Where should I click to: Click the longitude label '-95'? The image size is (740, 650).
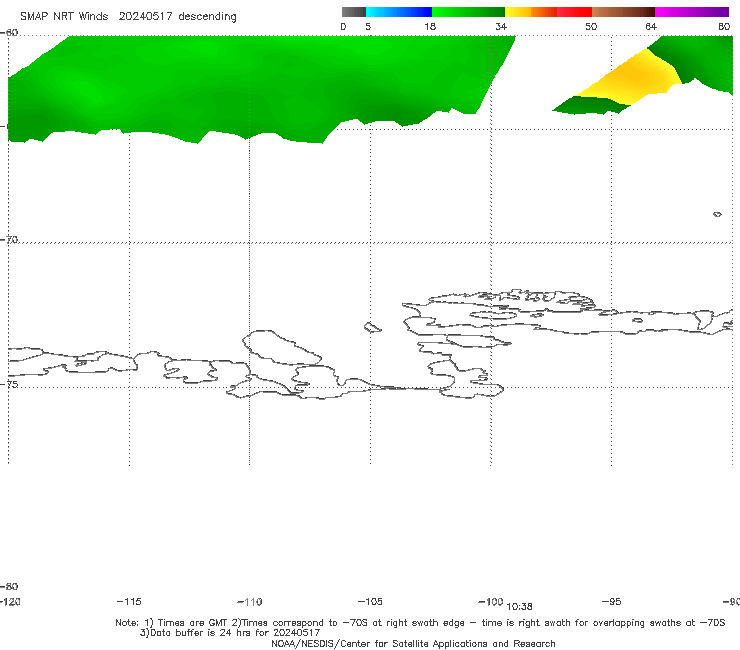pyautogui.click(x=612, y=601)
